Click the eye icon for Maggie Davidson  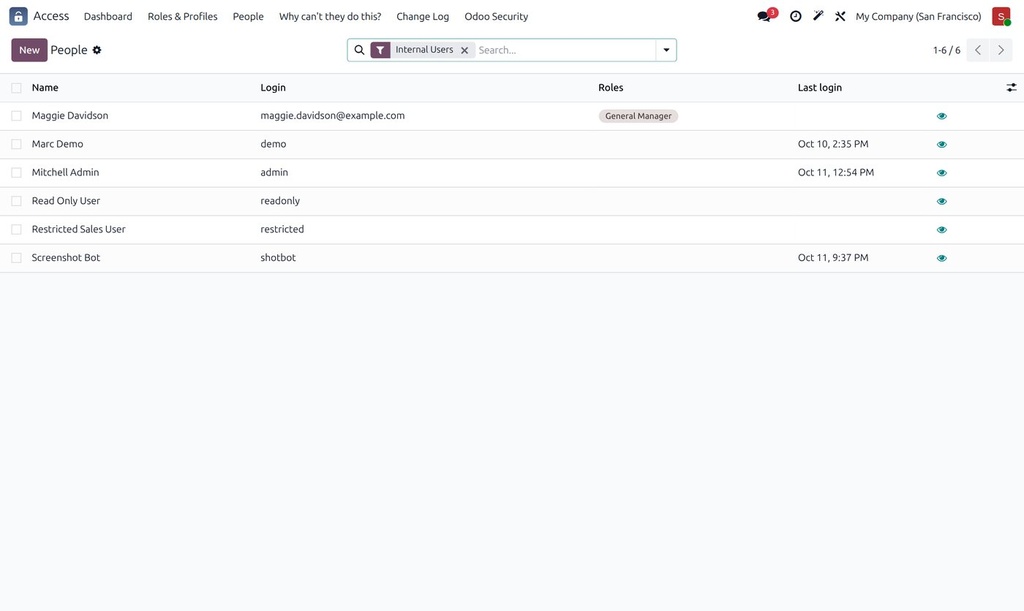click(942, 116)
